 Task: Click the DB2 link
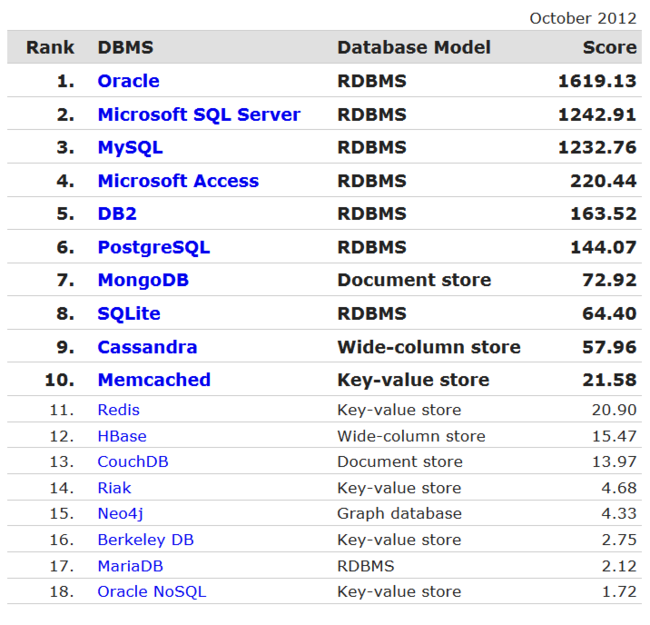[117, 214]
